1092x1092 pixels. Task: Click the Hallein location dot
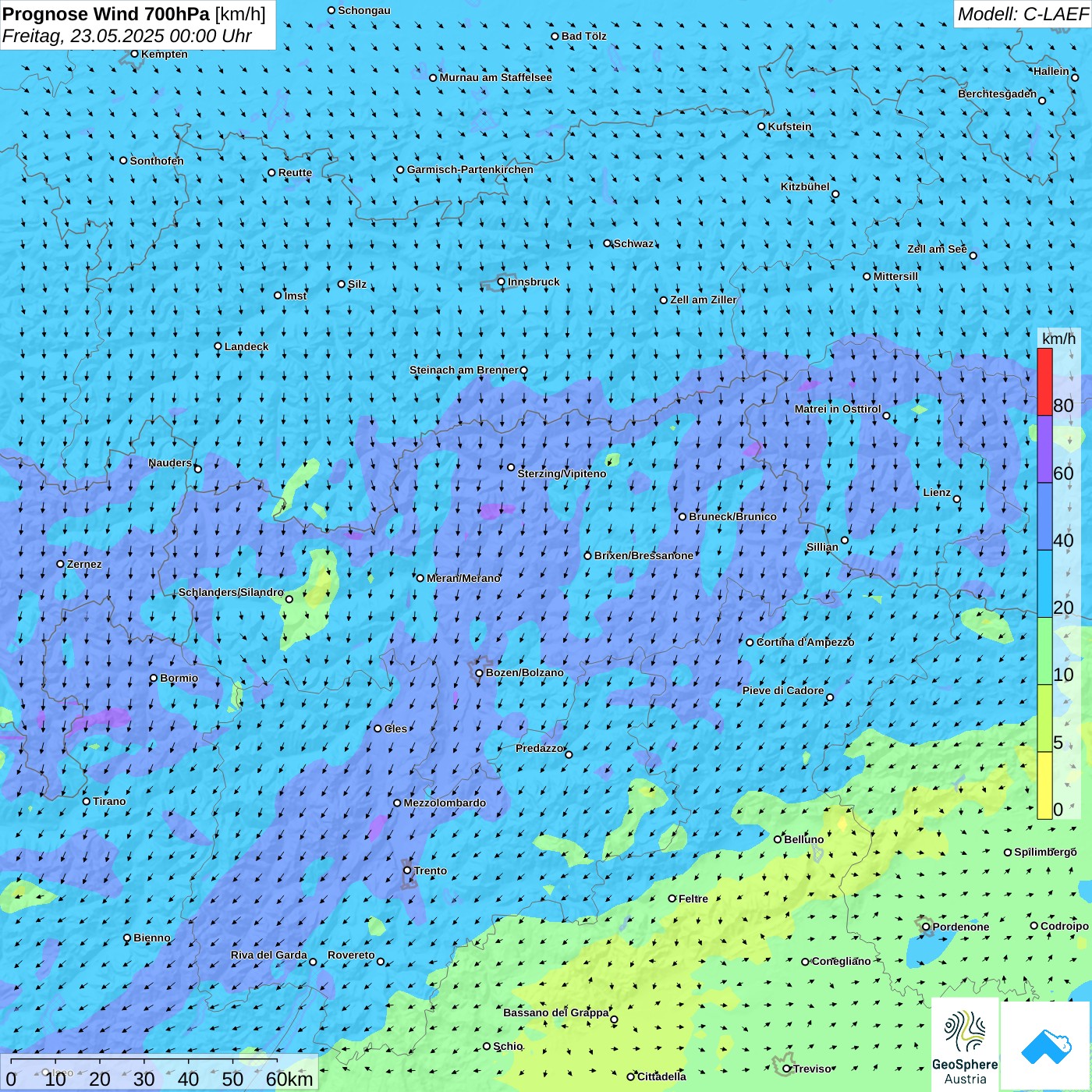(x=1074, y=77)
